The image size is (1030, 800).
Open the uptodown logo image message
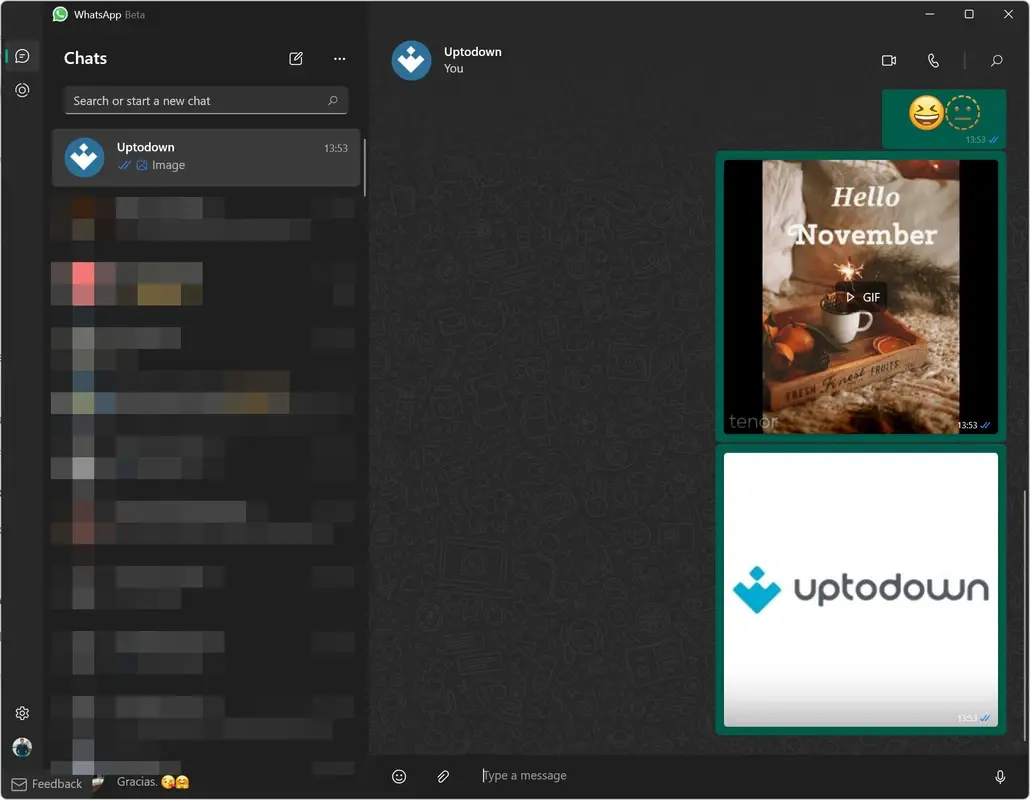(x=860, y=589)
